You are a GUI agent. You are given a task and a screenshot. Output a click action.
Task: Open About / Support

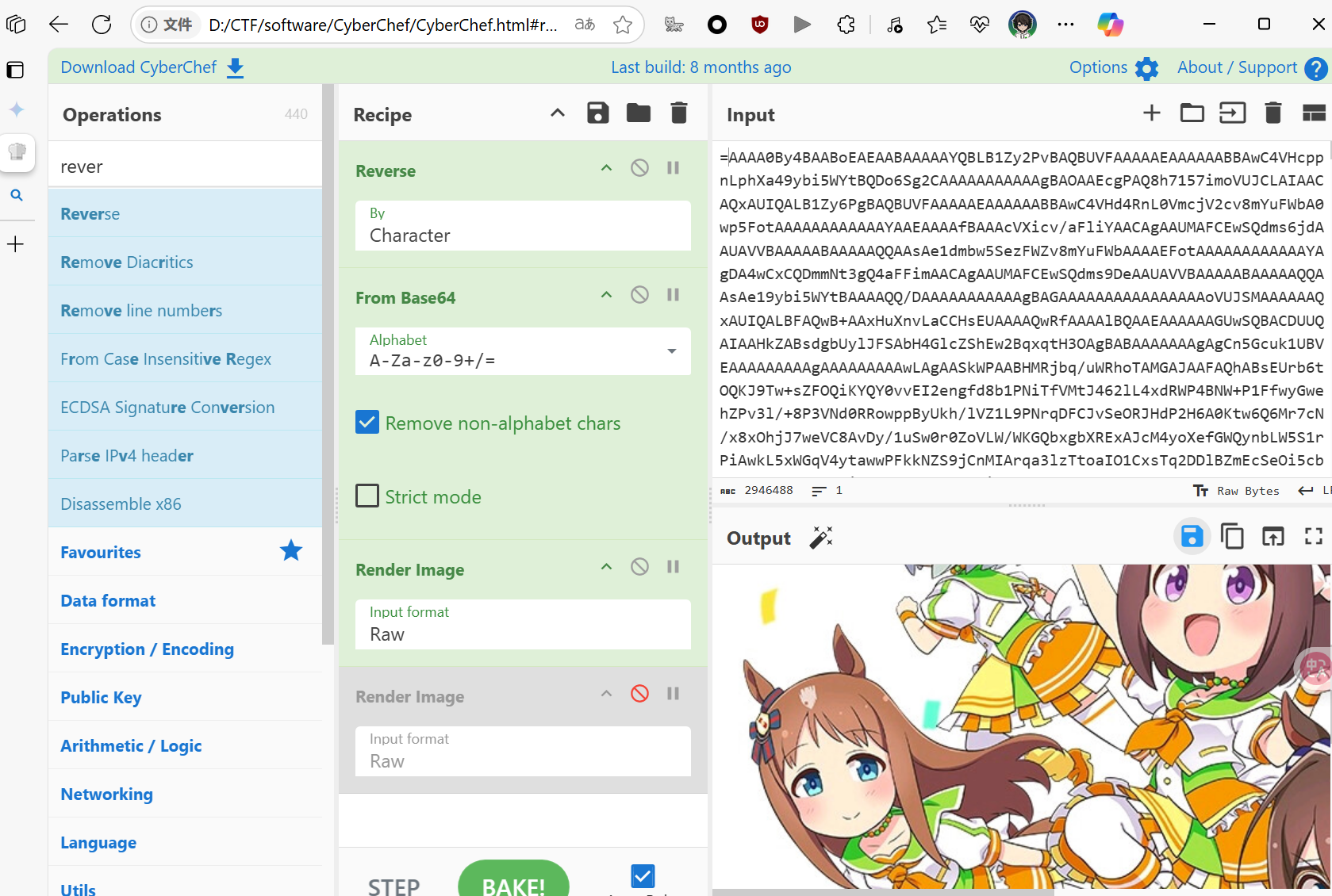(x=1252, y=67)
